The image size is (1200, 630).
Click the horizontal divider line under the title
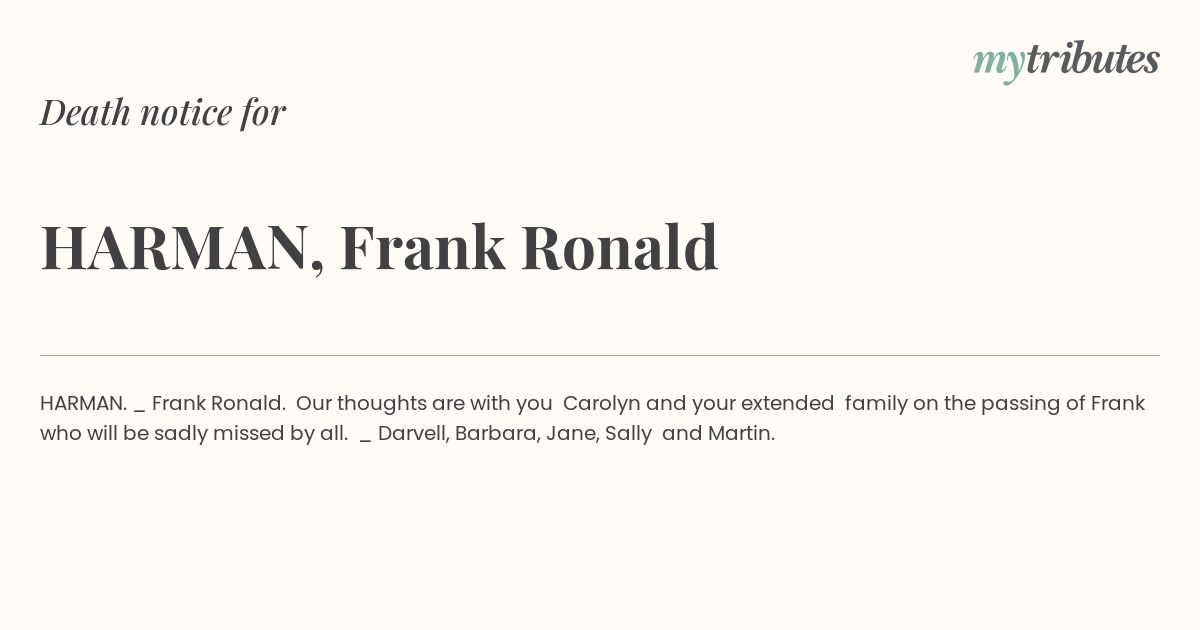point(600,355)
